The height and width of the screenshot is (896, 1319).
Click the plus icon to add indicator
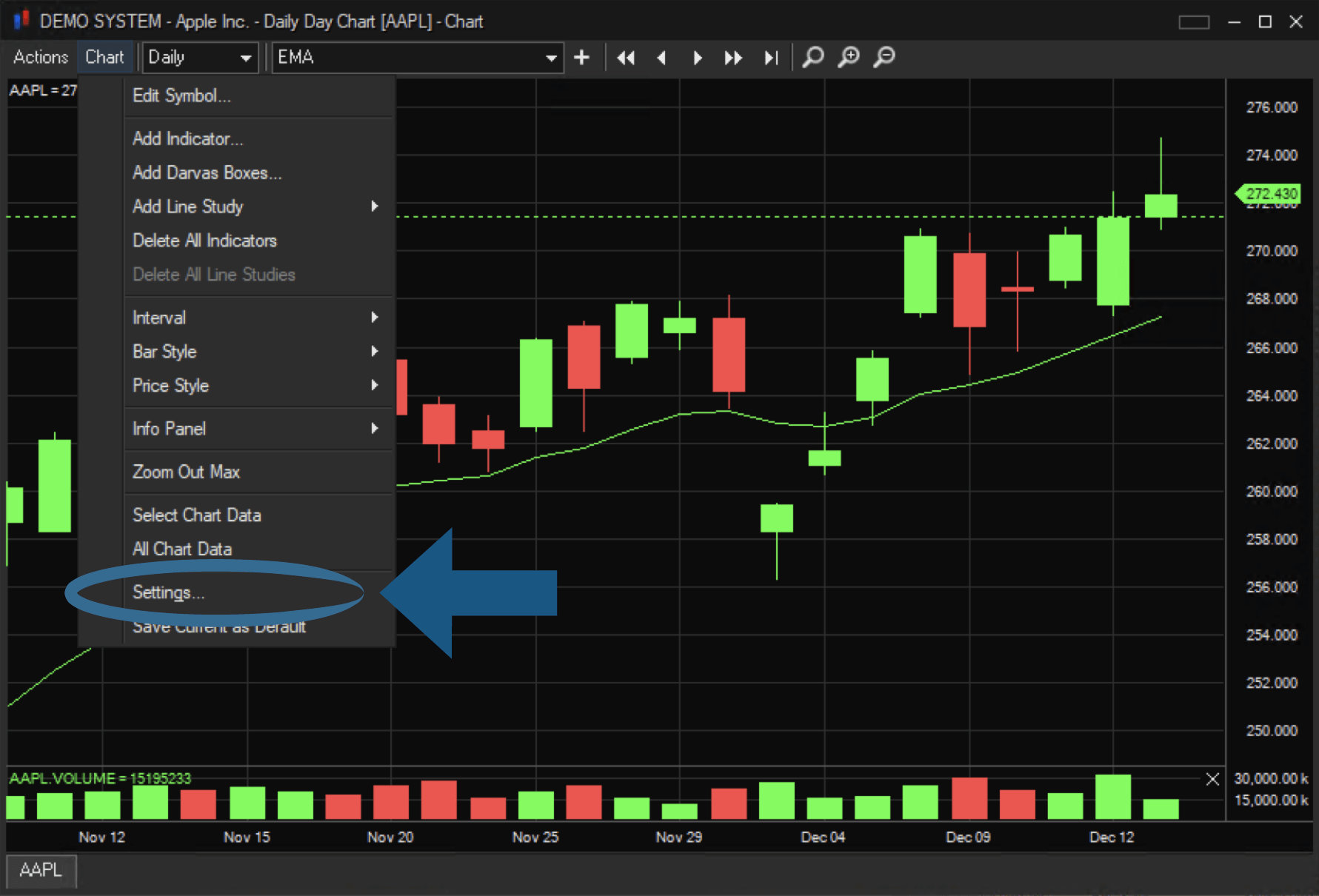point(582,57)
